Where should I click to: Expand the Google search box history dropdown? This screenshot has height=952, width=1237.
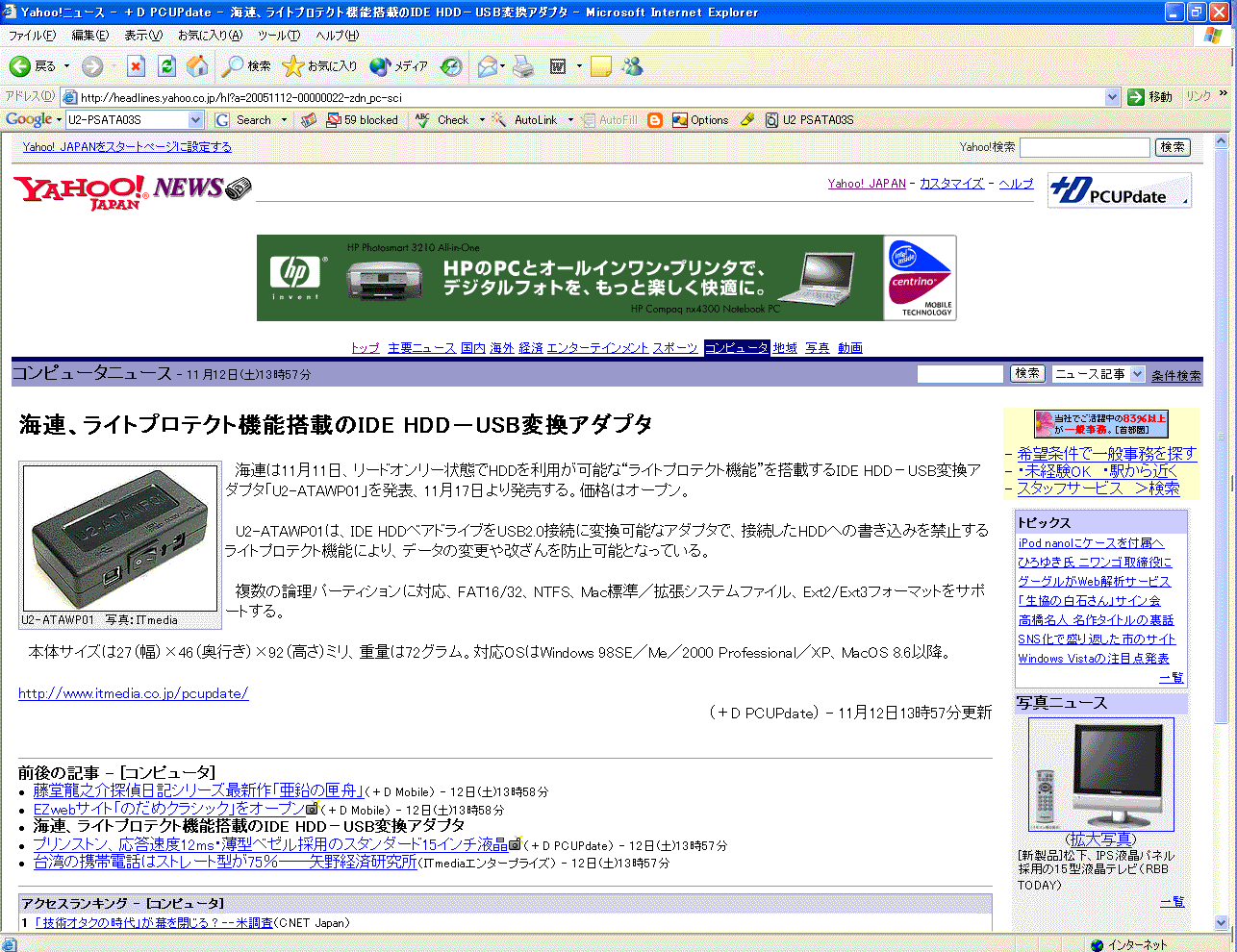(196, 120)
